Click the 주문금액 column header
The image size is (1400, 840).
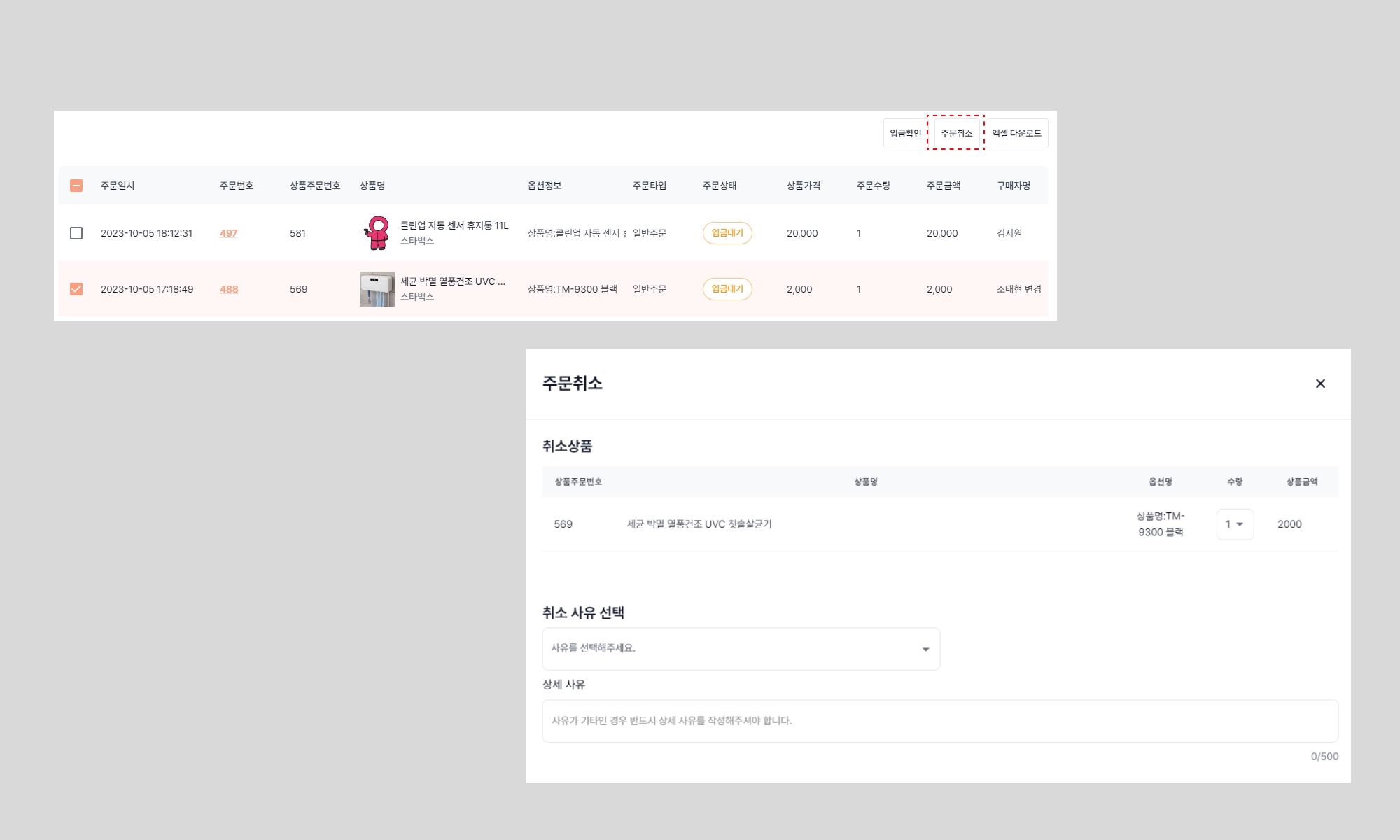click(944, 185)
